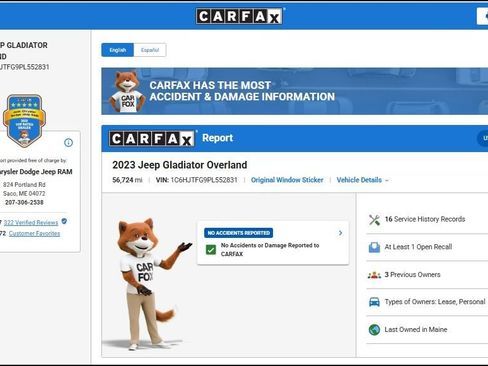This screenshot has width=488, height=366.
Task: Click the CARFAX Report logo
Action: [152, 138]
